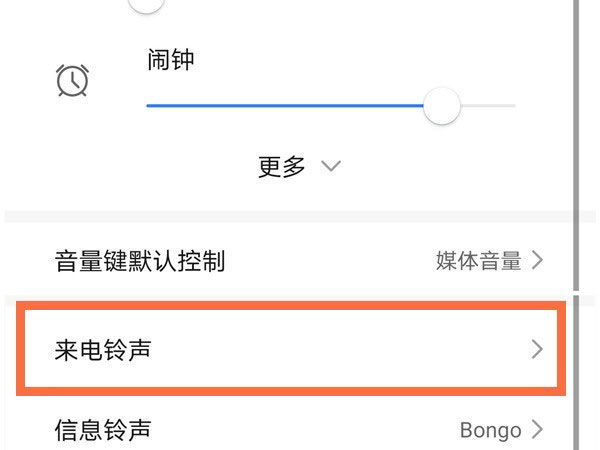600x450 pixels.
Task: Open the 来电铃声 ringtone setting
Action: [x=103, y=349]
